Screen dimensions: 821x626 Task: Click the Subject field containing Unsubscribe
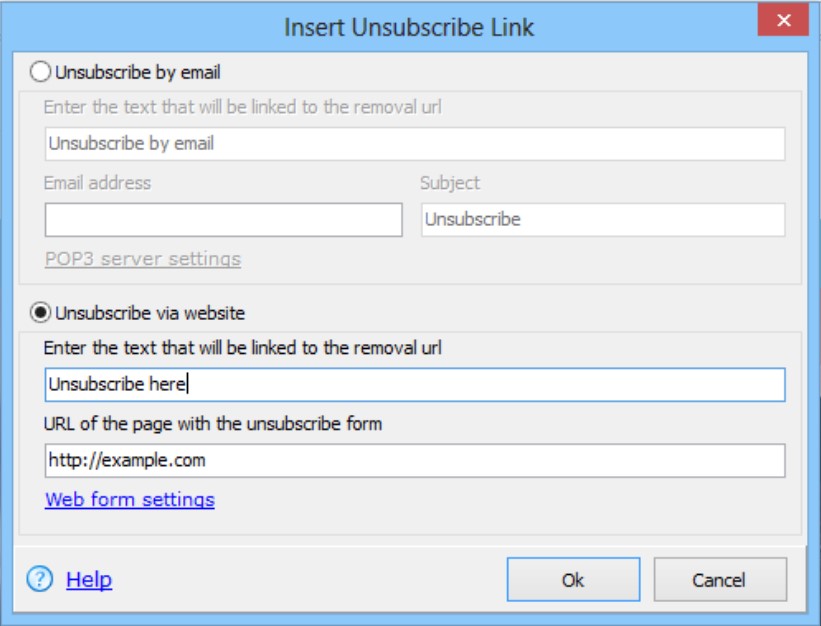[603, 220]
